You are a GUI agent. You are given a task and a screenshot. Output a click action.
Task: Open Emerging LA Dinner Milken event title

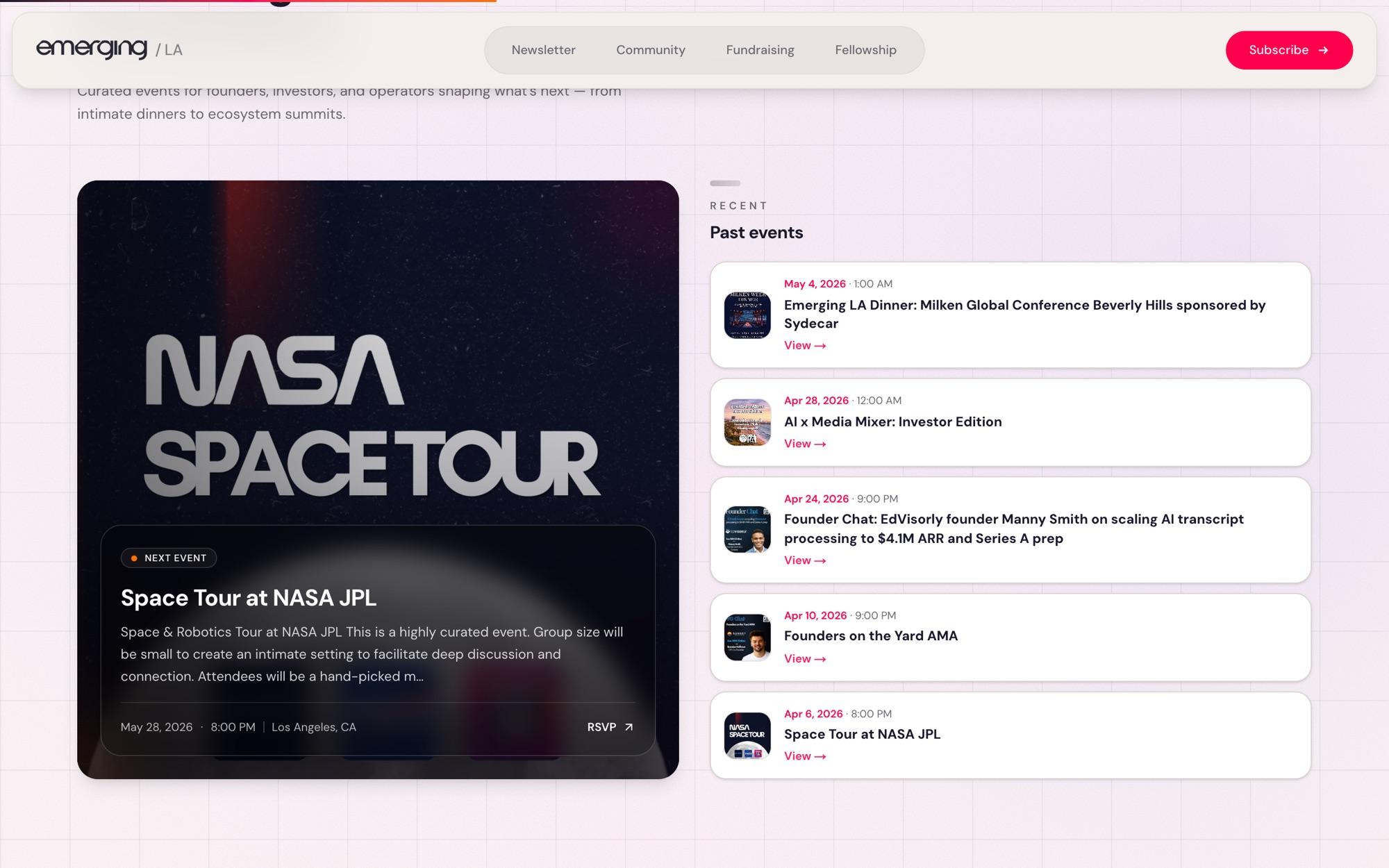pyautogui.click(x=1024, y=314)
